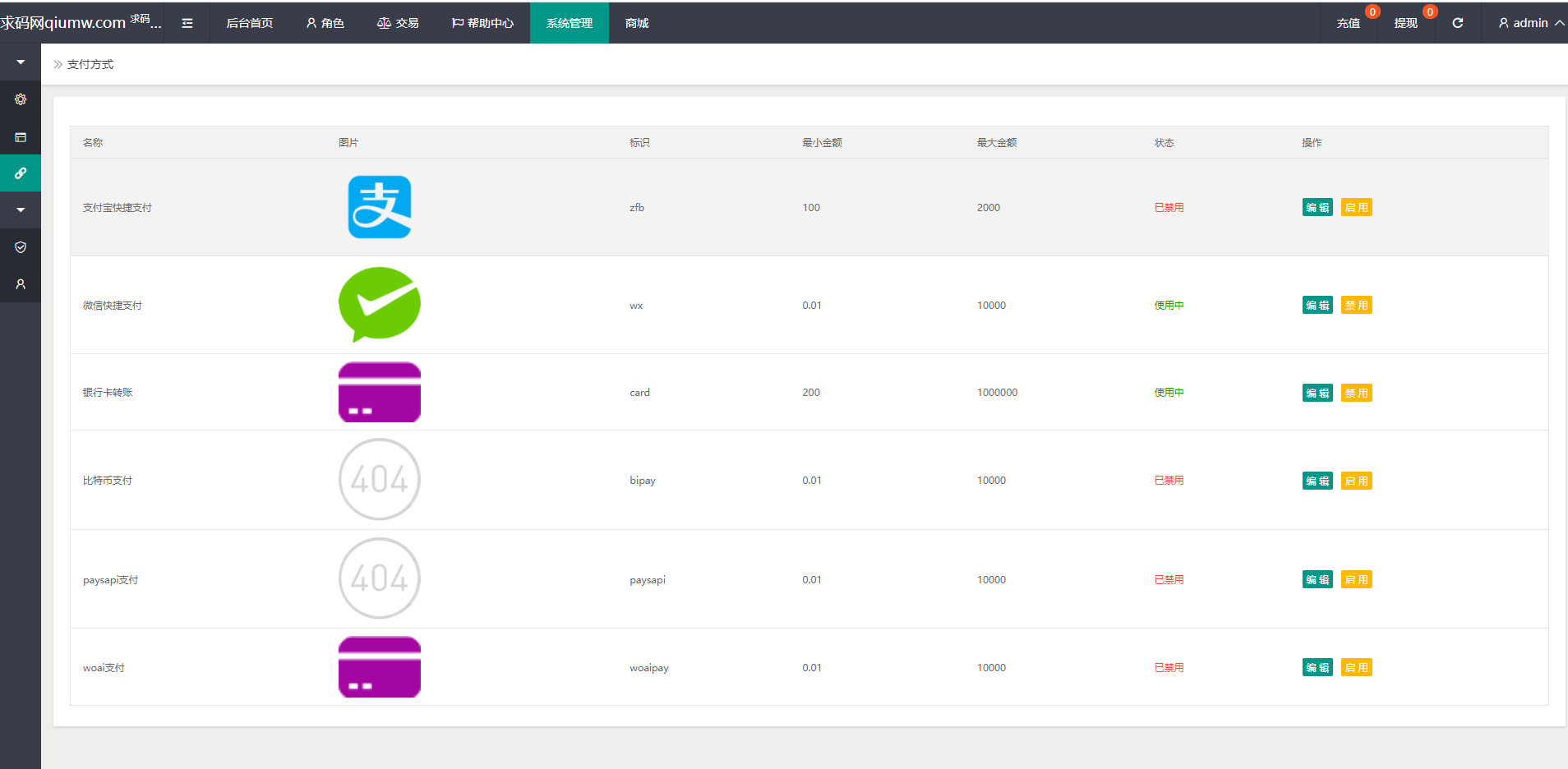
Task: Click the 1000000 maximum amount cell
Action: [x=998, y=392]
